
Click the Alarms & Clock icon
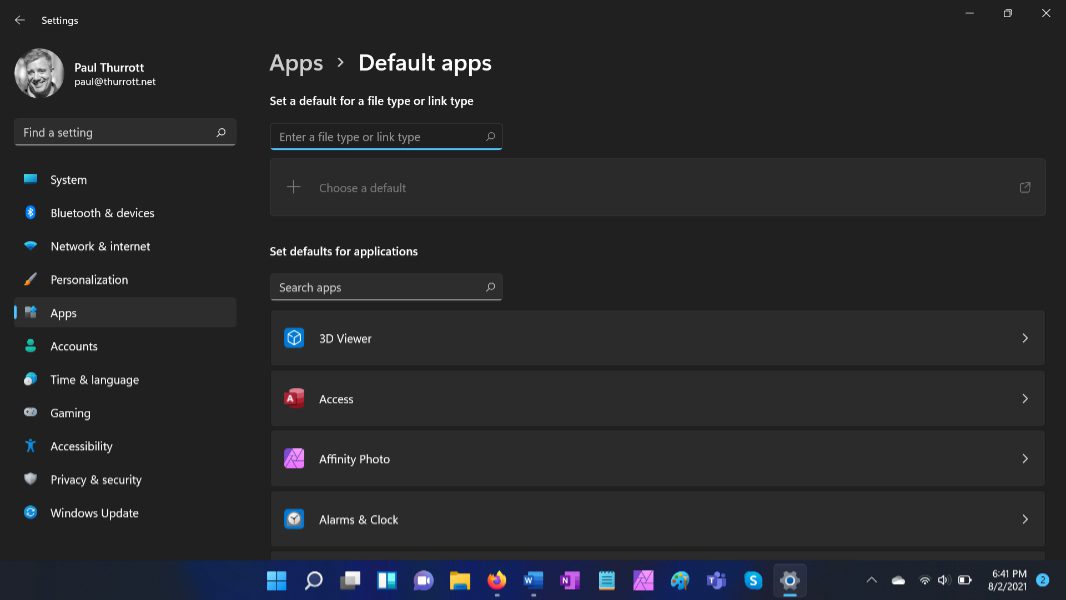(294, 519)
